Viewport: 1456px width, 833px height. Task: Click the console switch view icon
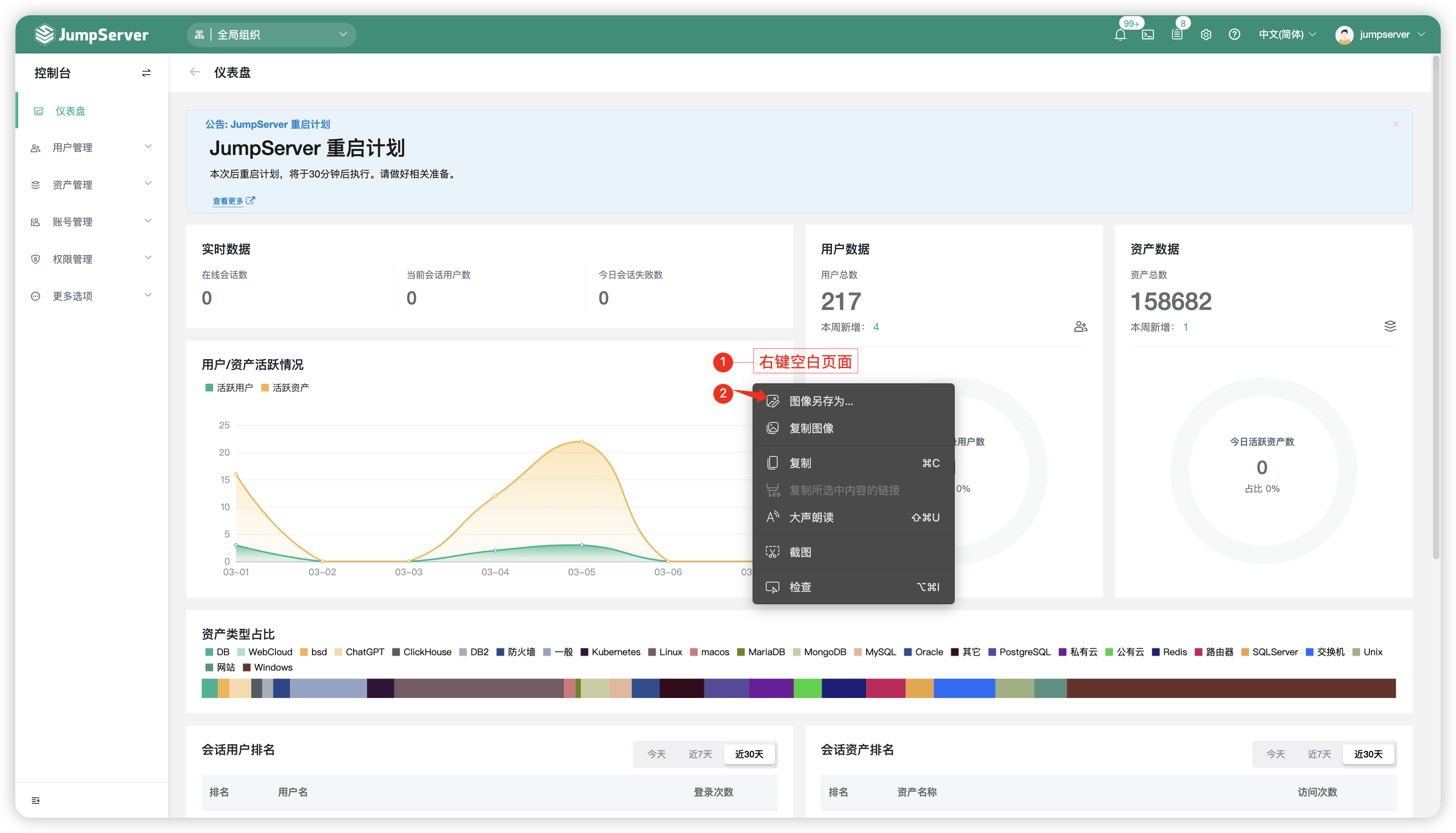coord(146,73)
